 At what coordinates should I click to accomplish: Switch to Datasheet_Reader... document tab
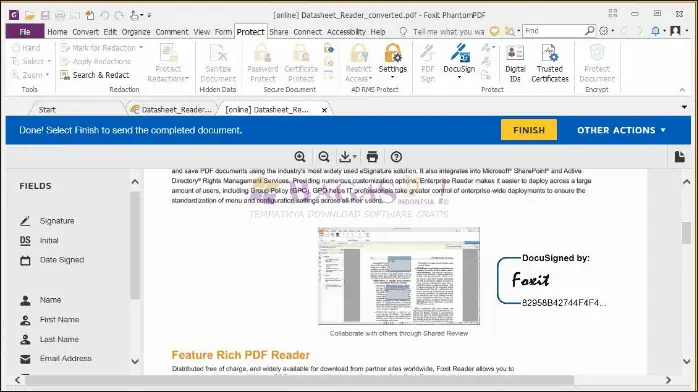[173, 109]
